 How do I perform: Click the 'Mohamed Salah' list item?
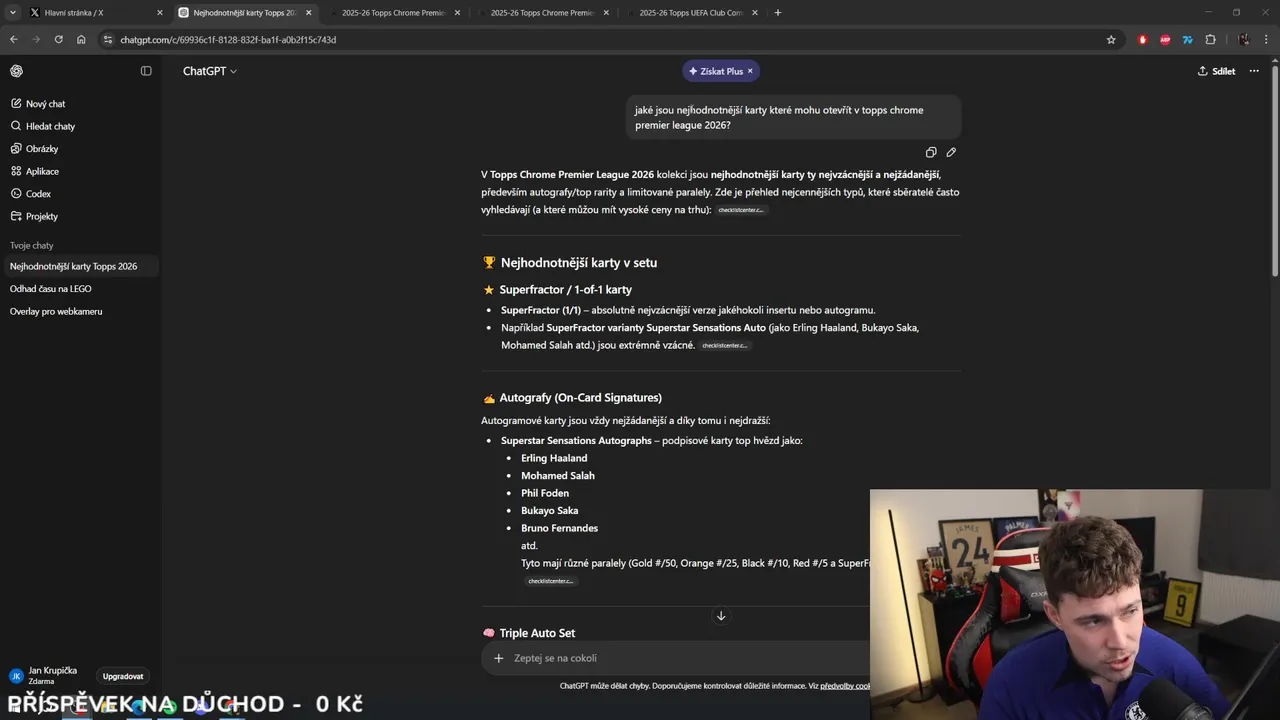point(558,476)
